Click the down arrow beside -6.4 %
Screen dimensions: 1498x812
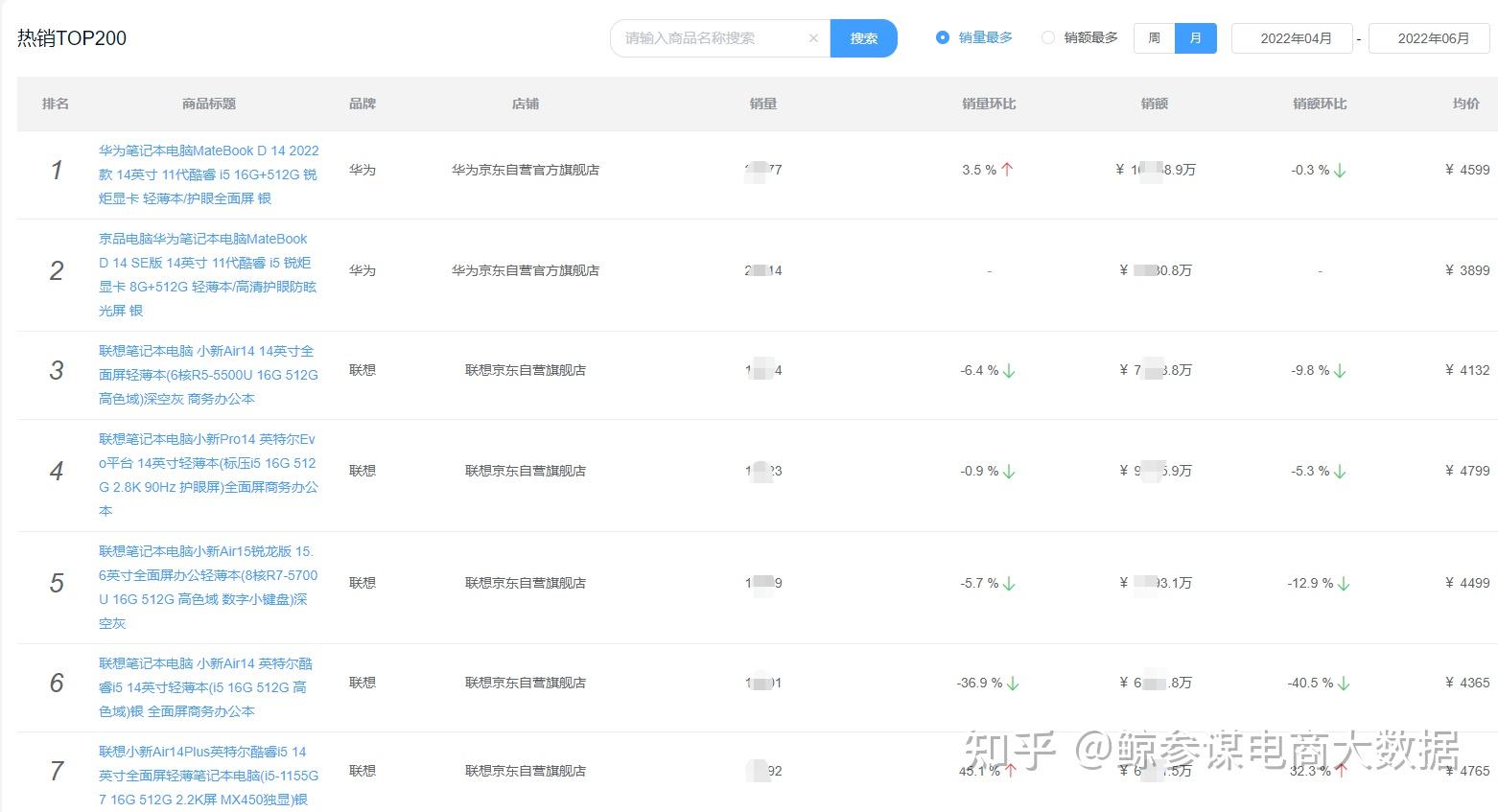coord(1009,371)
